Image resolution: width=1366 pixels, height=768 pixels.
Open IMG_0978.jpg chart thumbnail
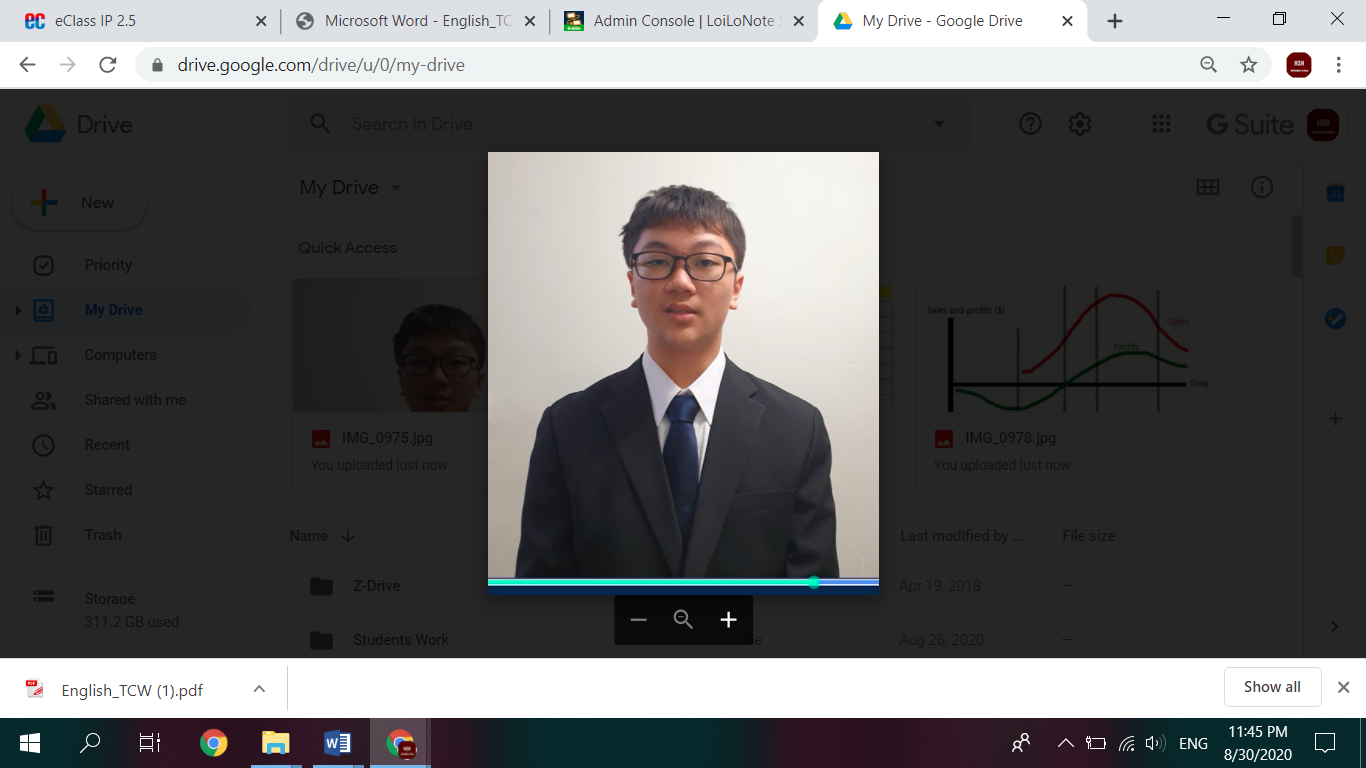tap(1062, 345)
